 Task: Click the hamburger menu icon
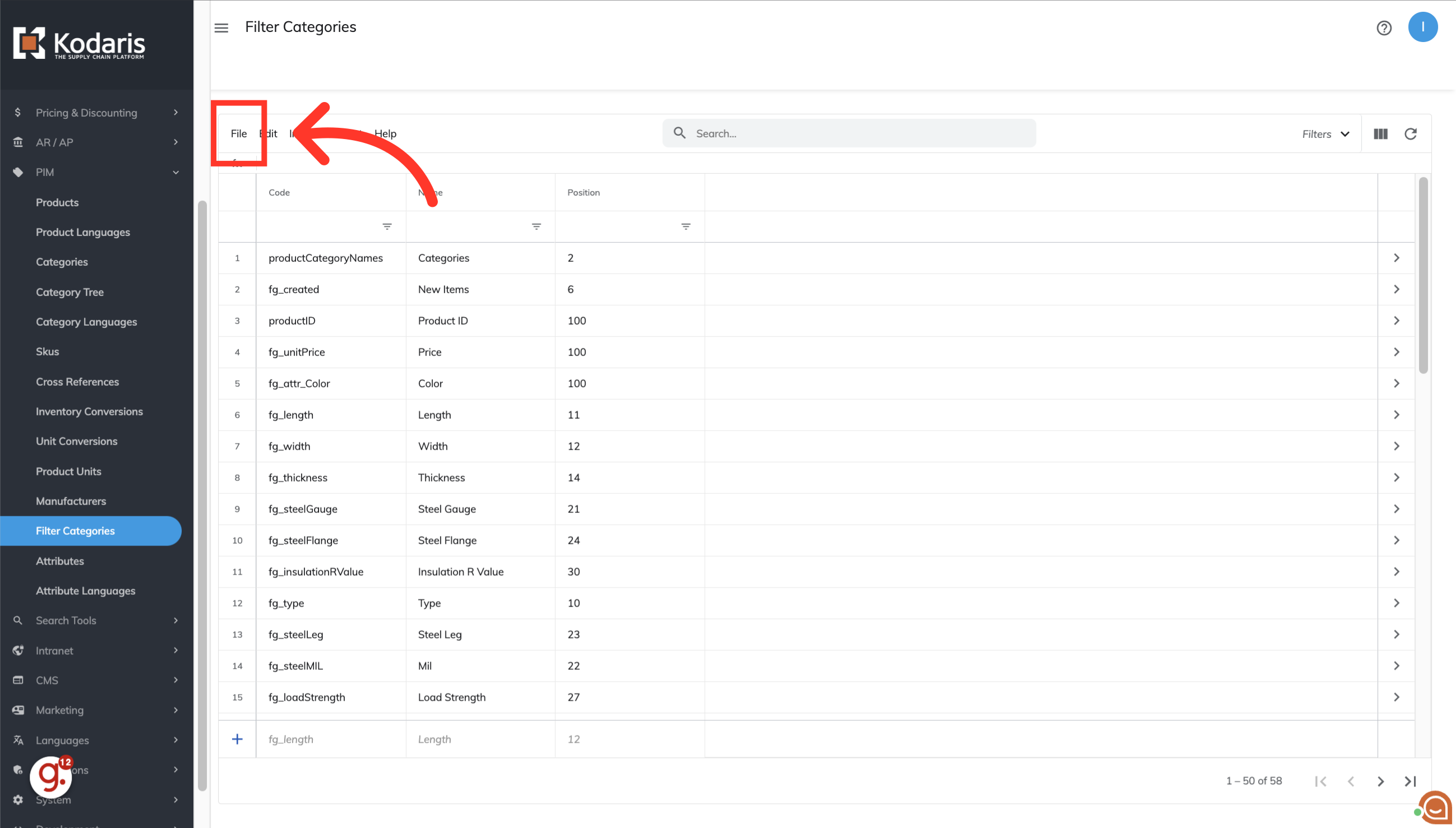tap(221, 27)
